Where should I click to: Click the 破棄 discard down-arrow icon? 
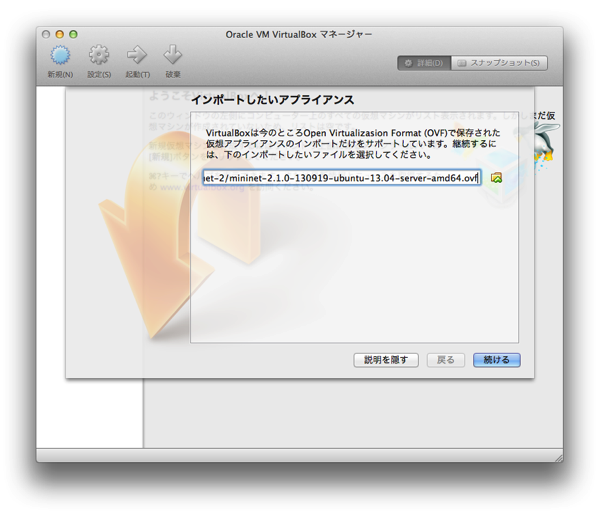pos(173,56)
